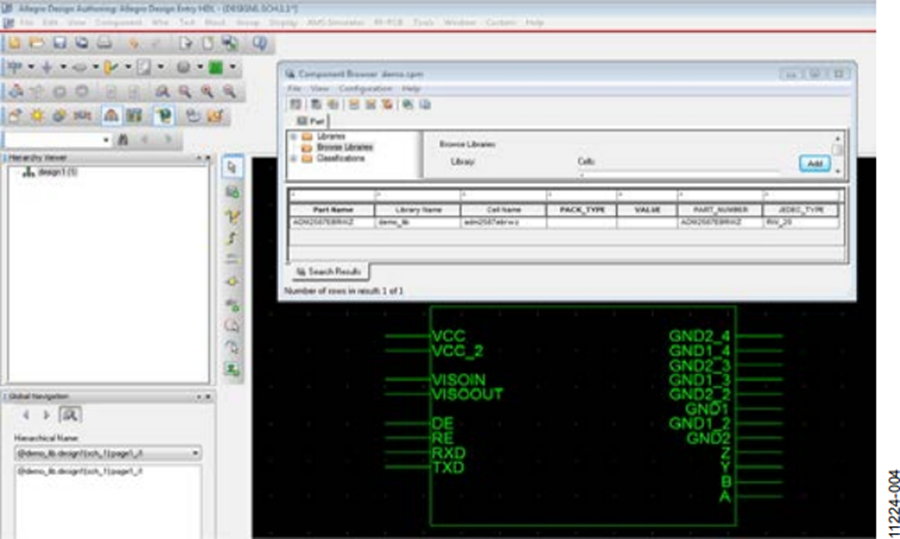
Task: Expand the Classifications tree node
Action: pos(294,158)
